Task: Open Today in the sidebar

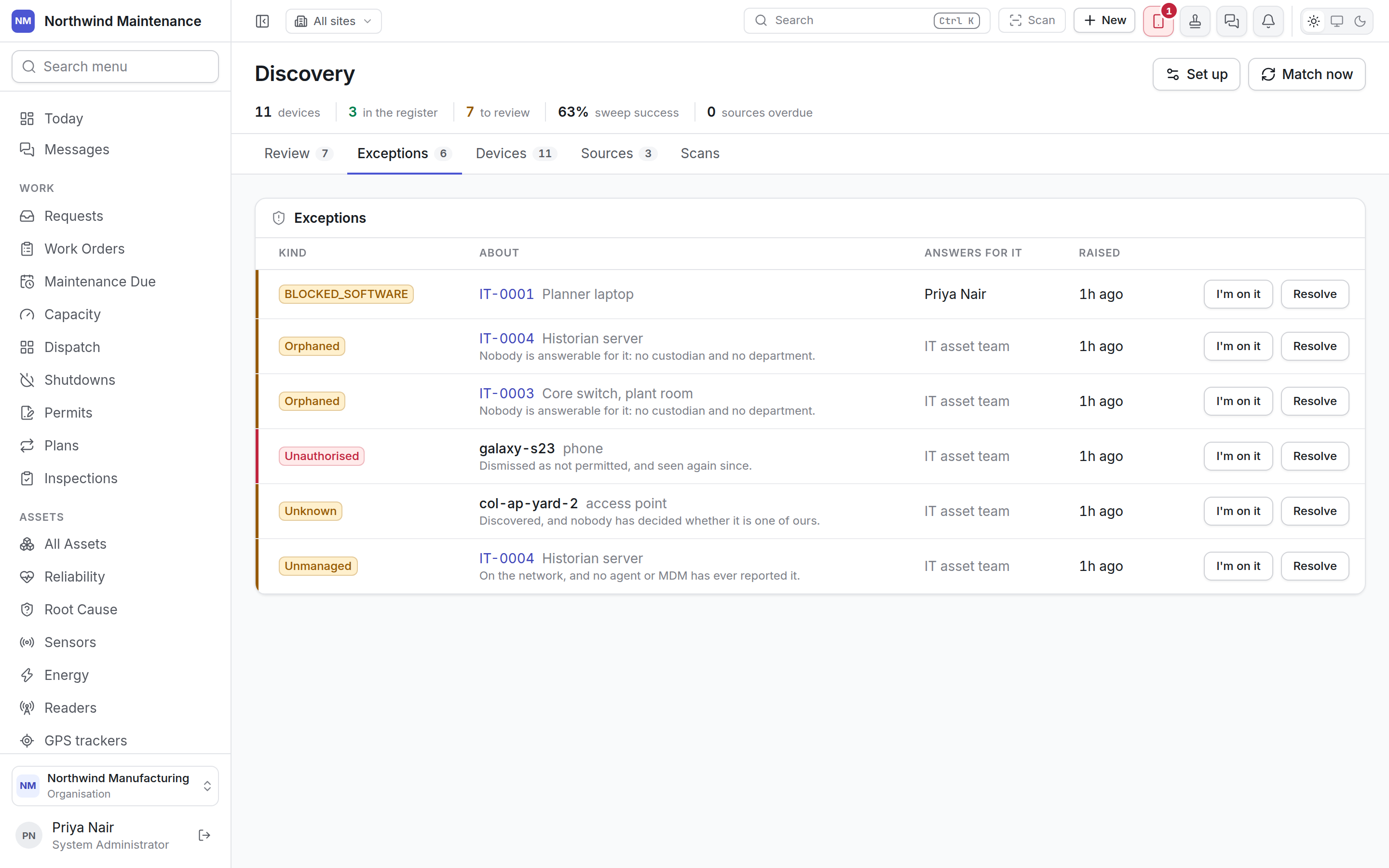Action: [x=115, y=118]
